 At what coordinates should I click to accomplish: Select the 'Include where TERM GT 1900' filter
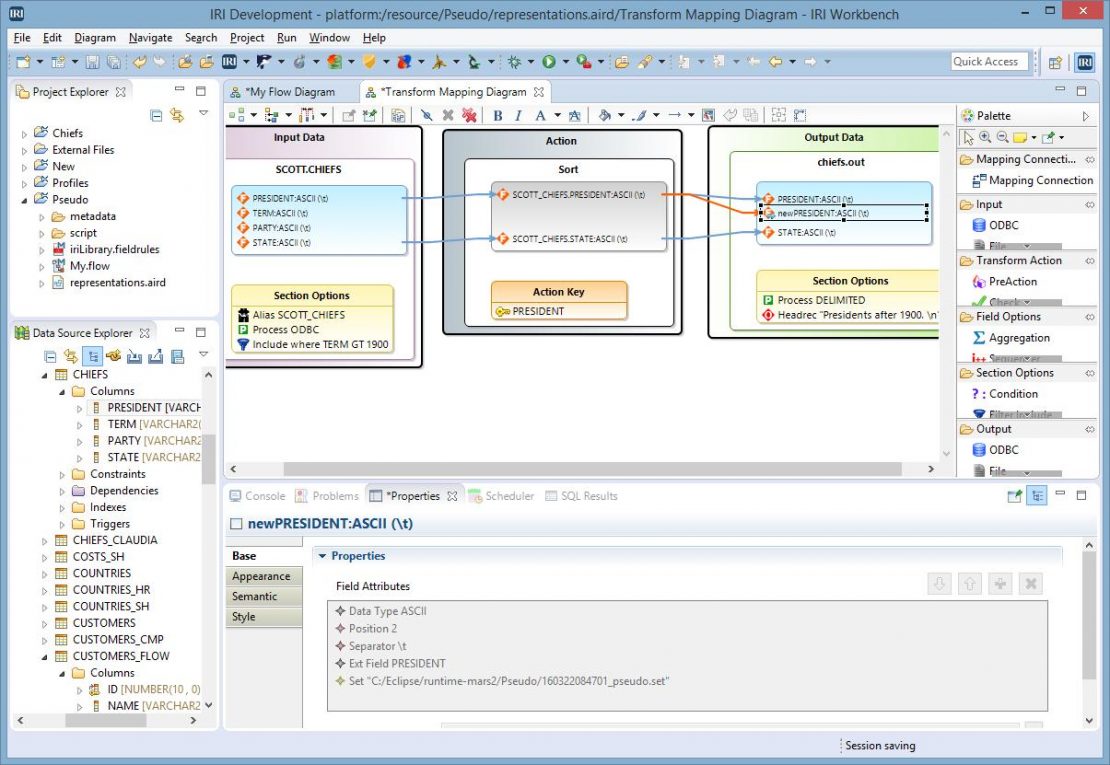click(x=313, y=345)
